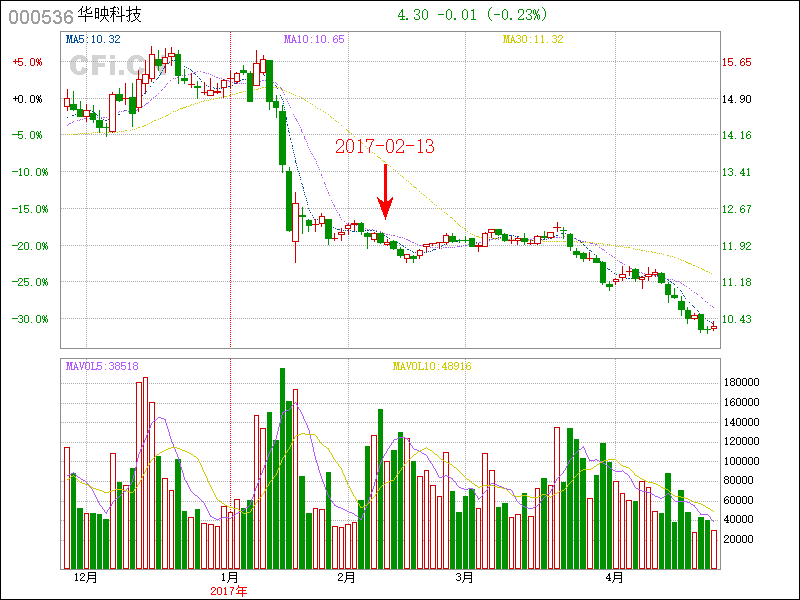Click the 3月 month axis label
Image resolution: width=800 pixels, height=600 pixels.
[x=464, y=577]
